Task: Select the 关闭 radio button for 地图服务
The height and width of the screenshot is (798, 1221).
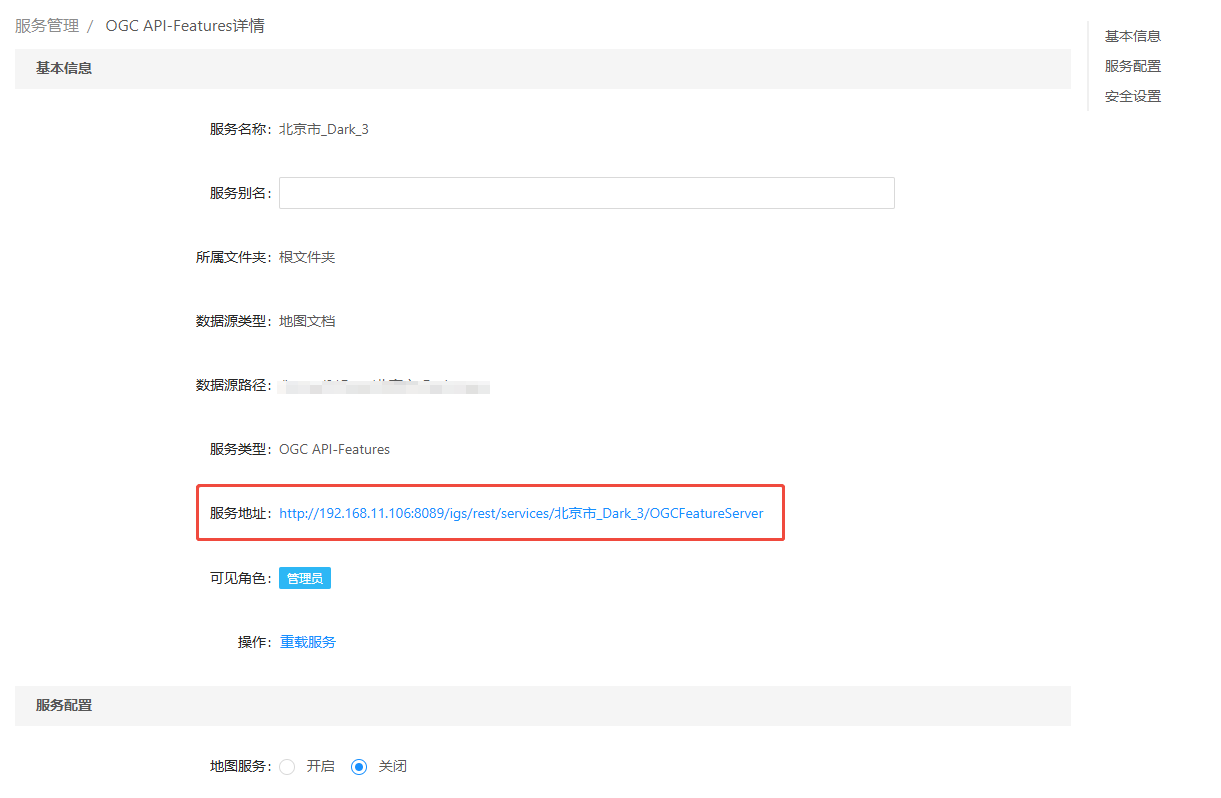Action: click(359, 767)
